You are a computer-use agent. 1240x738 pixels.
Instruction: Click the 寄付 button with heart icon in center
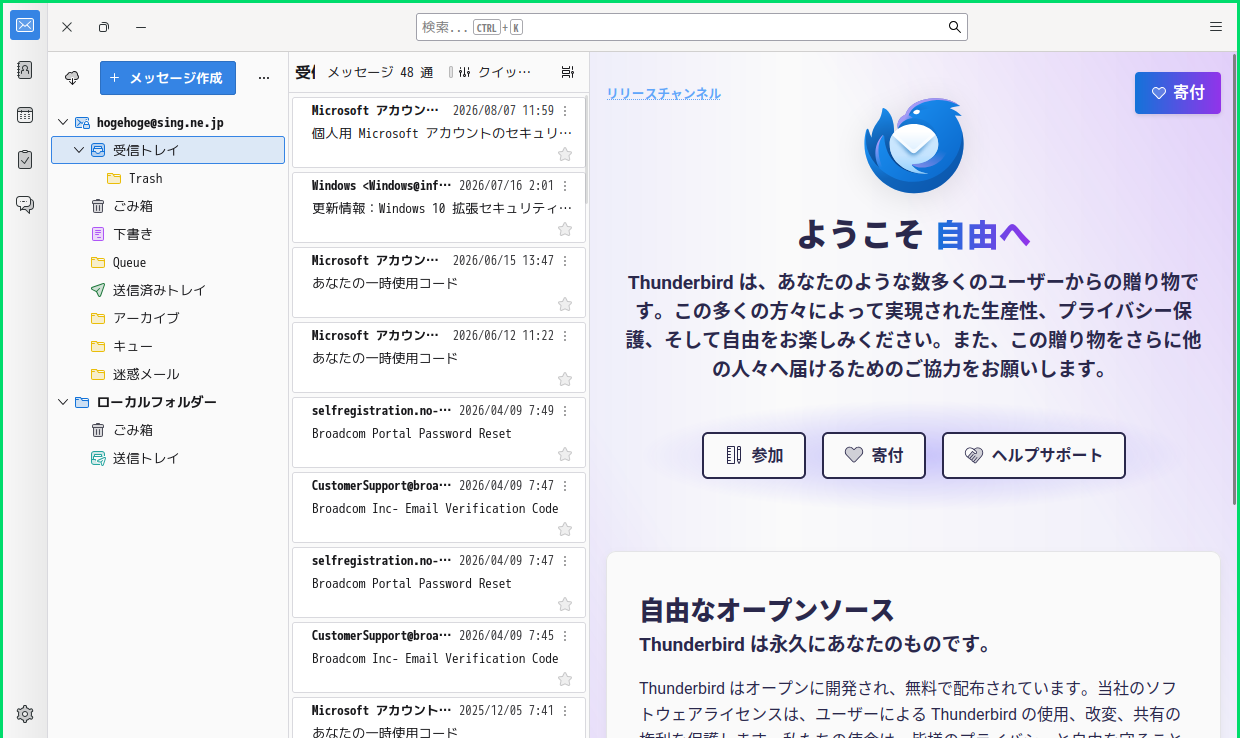click(x=874, y=456)
